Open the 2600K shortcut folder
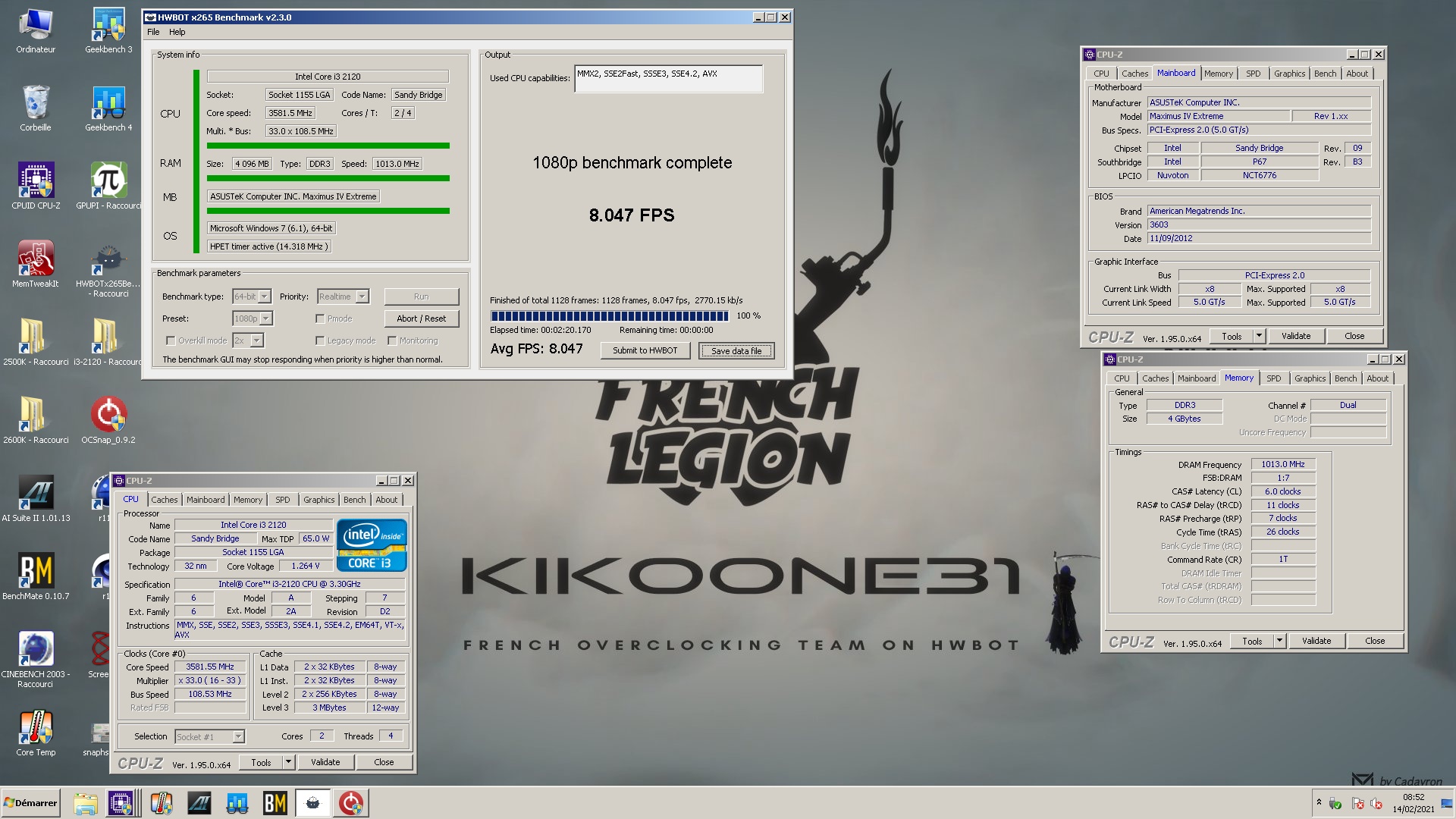1456x819 pixels. point(36,421)
